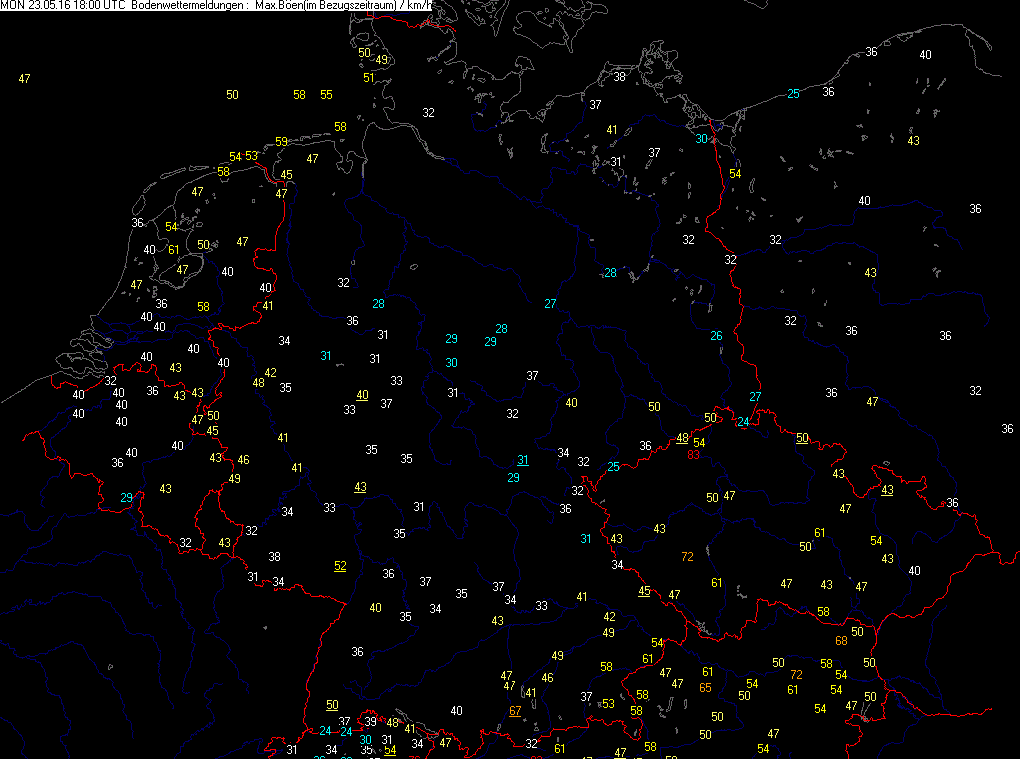
Task: Select the gray 26 reading near border
Action: pyautogui.click(x=716, y=335)
